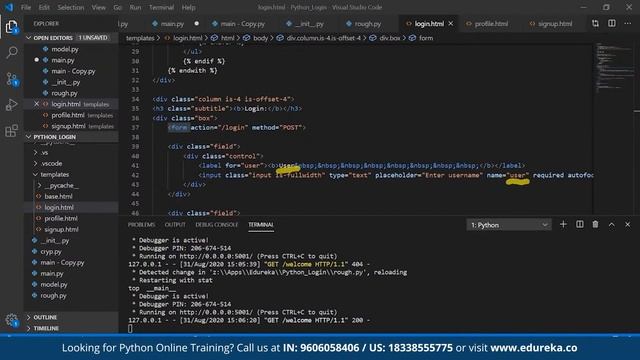The width and height of the screenshot is (640, 360).
Task: Show the Output panel tab
Action: click(175, 224)
